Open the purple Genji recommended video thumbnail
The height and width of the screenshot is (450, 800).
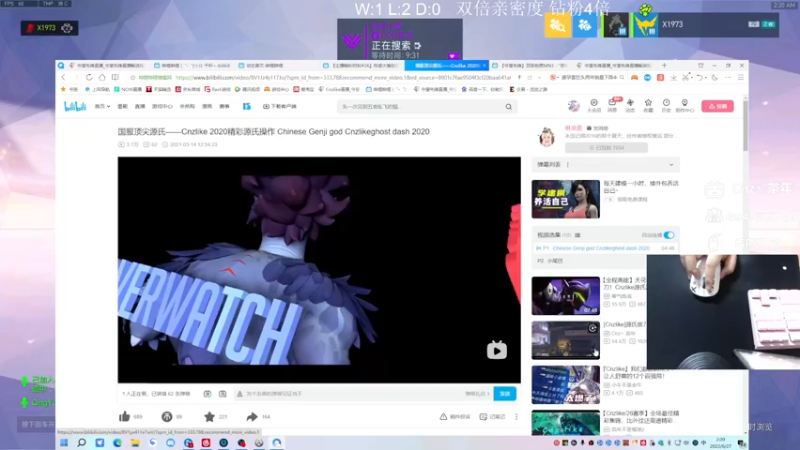565,296
